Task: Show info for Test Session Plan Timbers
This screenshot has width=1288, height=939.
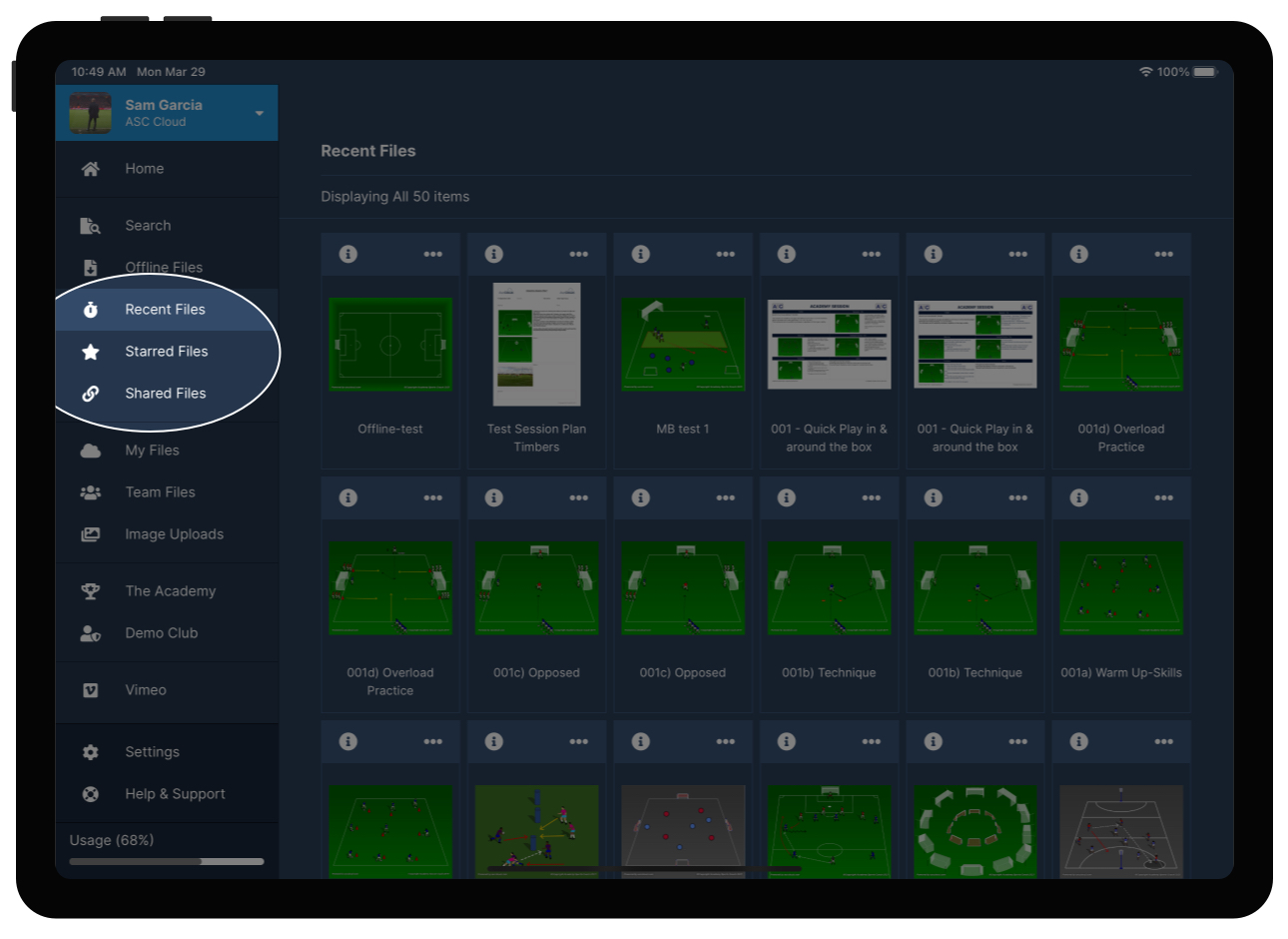Action: (x=494, y=254)
